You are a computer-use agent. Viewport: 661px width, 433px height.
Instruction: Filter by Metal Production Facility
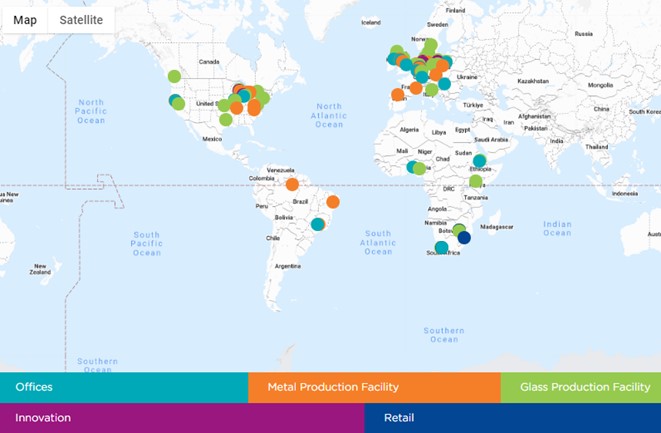(x=374, y=387)
